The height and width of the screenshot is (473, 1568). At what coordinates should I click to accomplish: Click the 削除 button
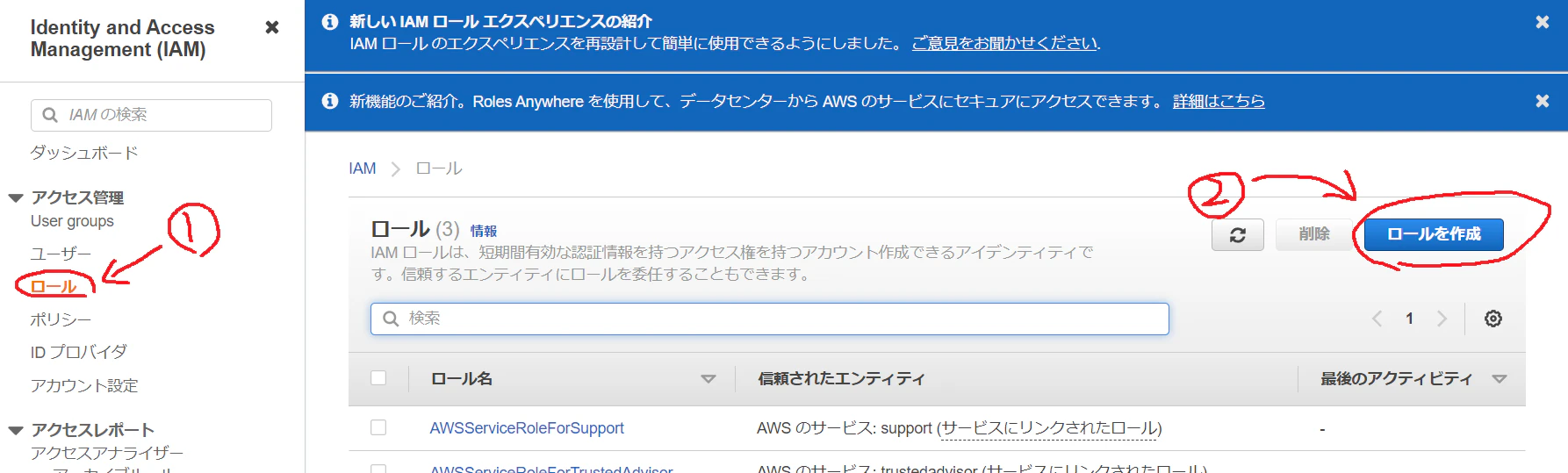(x=1314, y=234)
